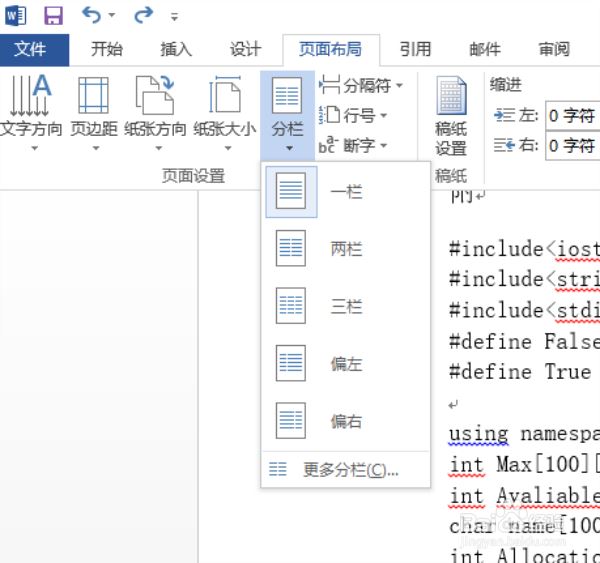The height and width of the screenshot is (563, 600).
Task: Open the 文件 tab
Action: (34, 50)
